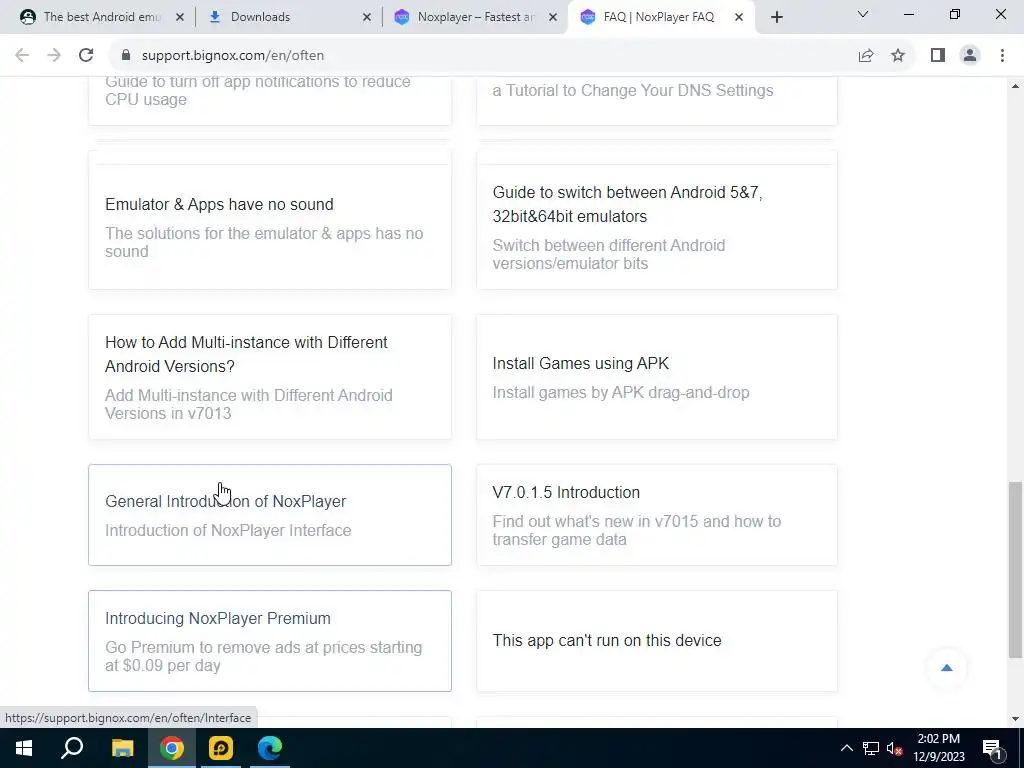Image resolution: width=1024 pixels, height=768 pixels.
Task: Click the browser forward arrow
Action: coord(54,56)
